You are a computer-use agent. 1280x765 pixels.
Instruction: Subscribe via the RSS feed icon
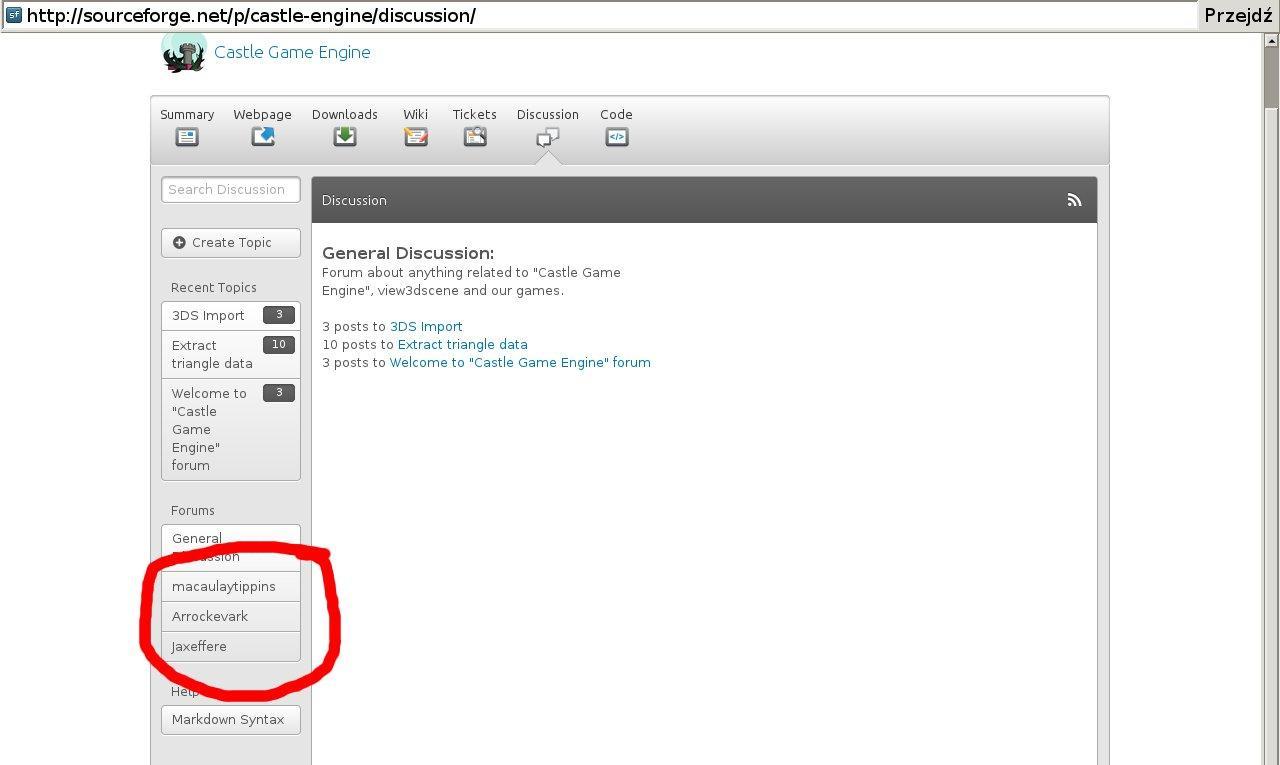pyautogui.click(x=1074, y=200)
